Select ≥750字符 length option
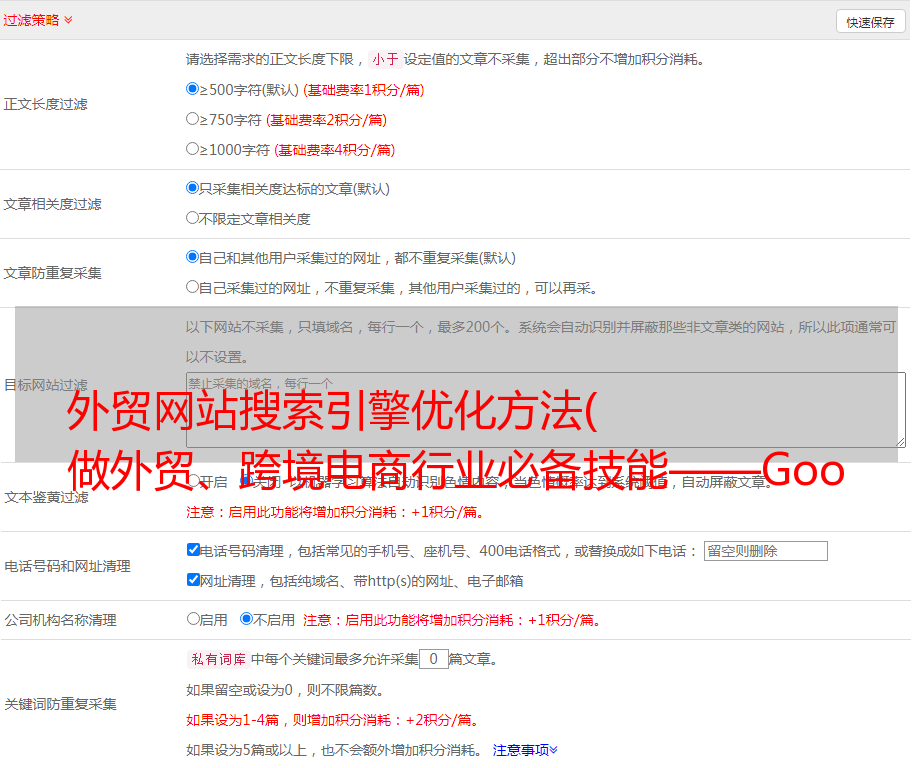 pyautogui.click(x=192, y=119)
